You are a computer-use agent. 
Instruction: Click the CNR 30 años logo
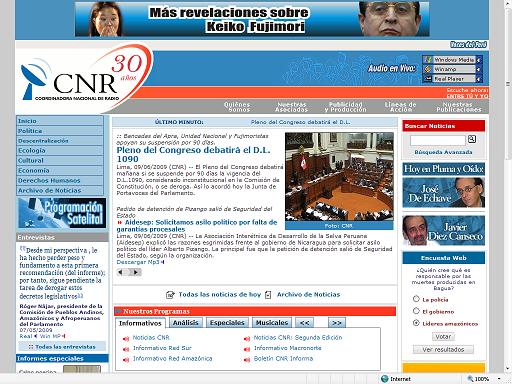[84, 78]
